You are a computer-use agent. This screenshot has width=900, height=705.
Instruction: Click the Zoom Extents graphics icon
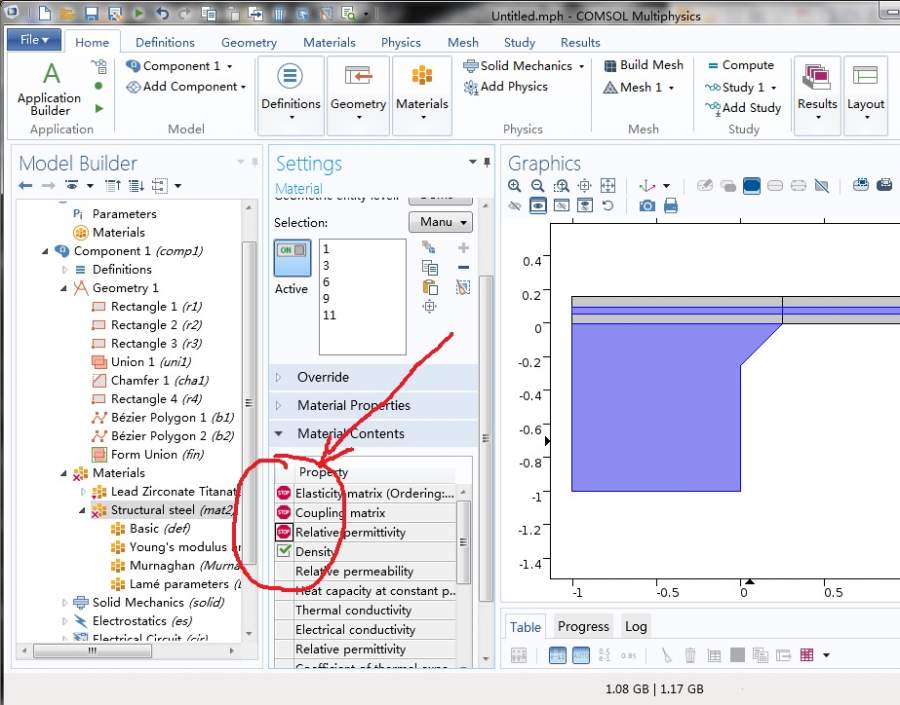tap(607, 185)
